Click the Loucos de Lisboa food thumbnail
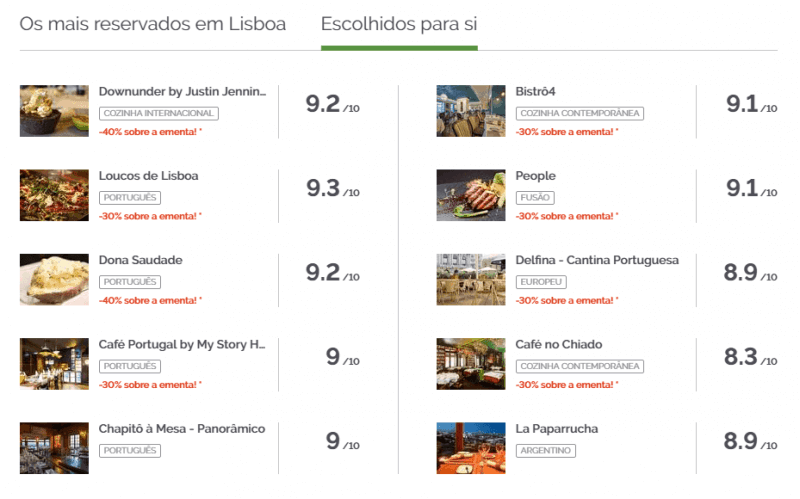Viewport: 800px width, 499px height. 54,195
